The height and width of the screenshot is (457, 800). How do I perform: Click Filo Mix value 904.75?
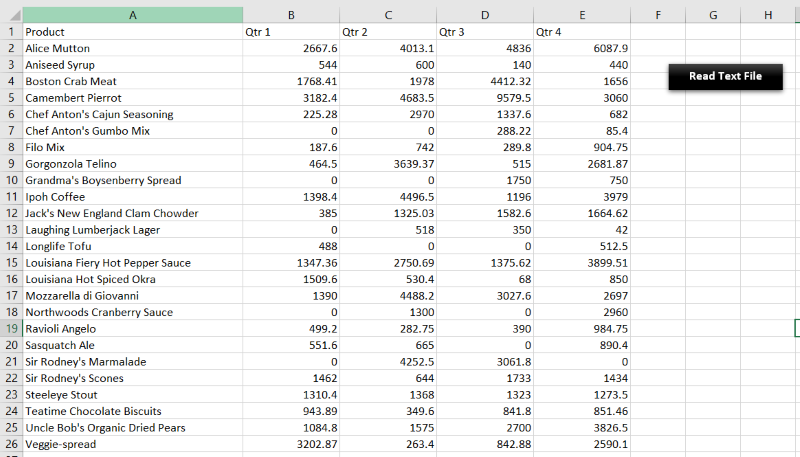pyautogui.click(x=582, y=147)
